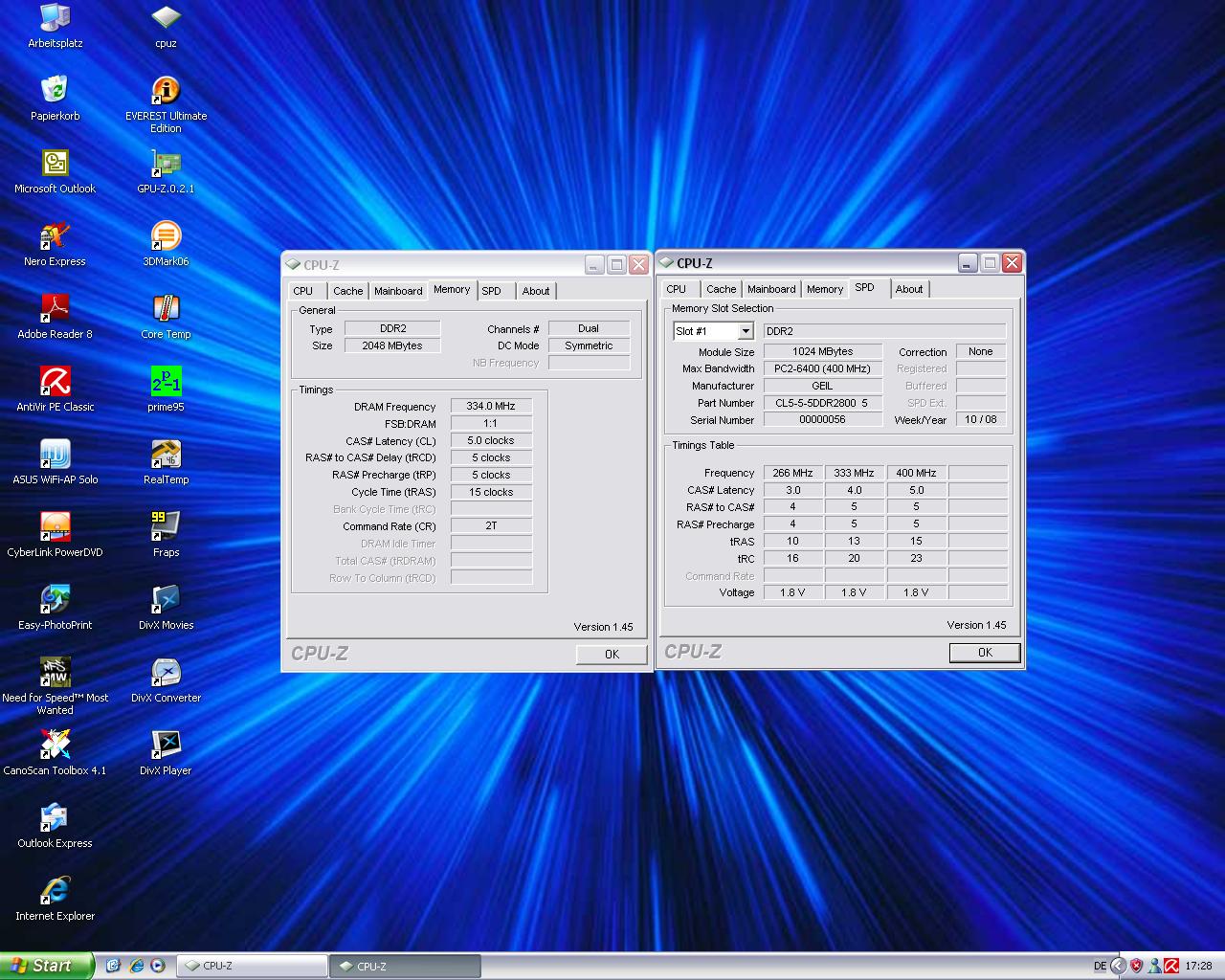1225x980 pixels.
Task: Open Mainboard tab in left CPU-Z window
Action: [x=398, y=291]
